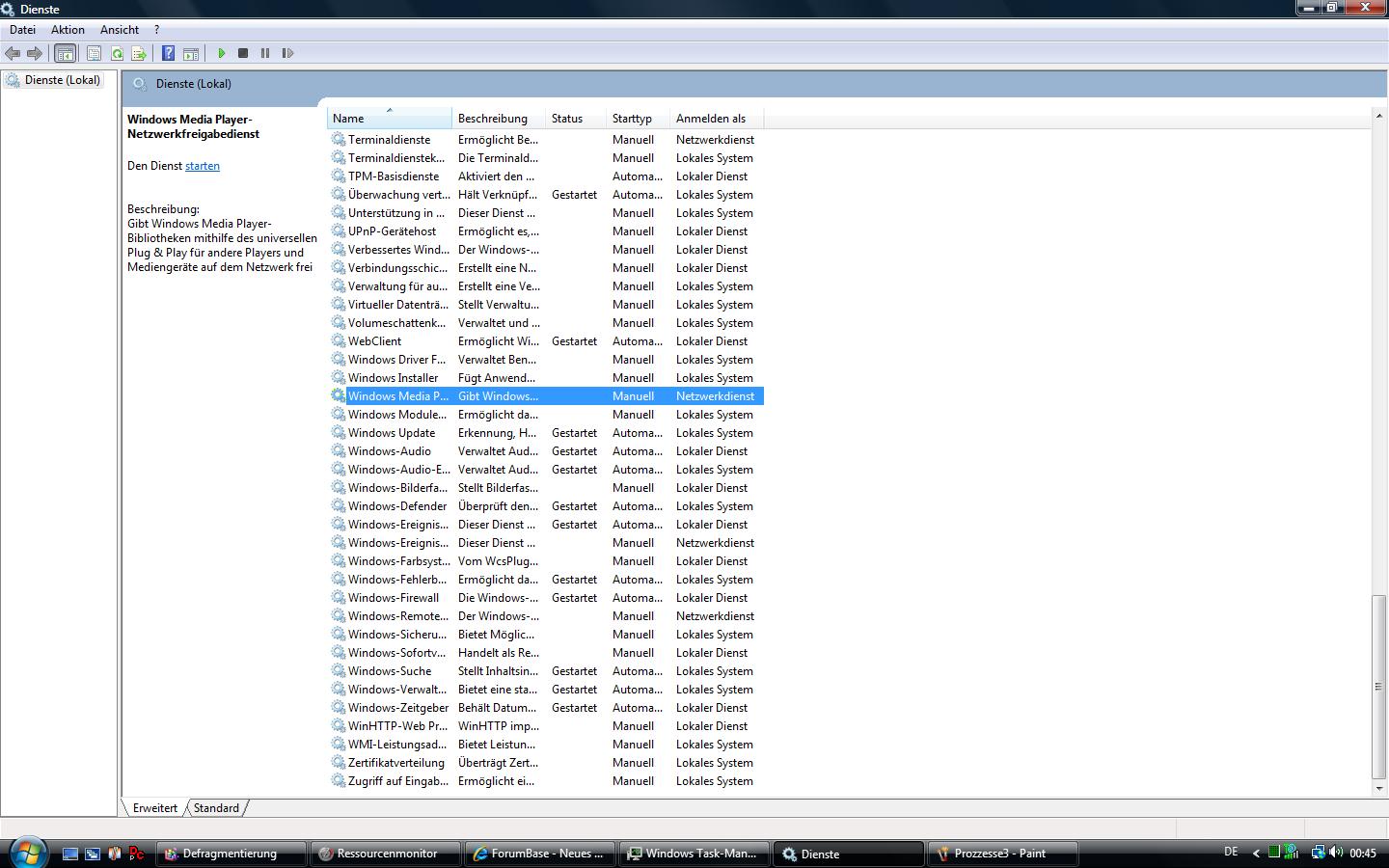Click the gear icon beside Volumeschattenk...
This screenshot has height=868, width=1389.
click(338, 322)
